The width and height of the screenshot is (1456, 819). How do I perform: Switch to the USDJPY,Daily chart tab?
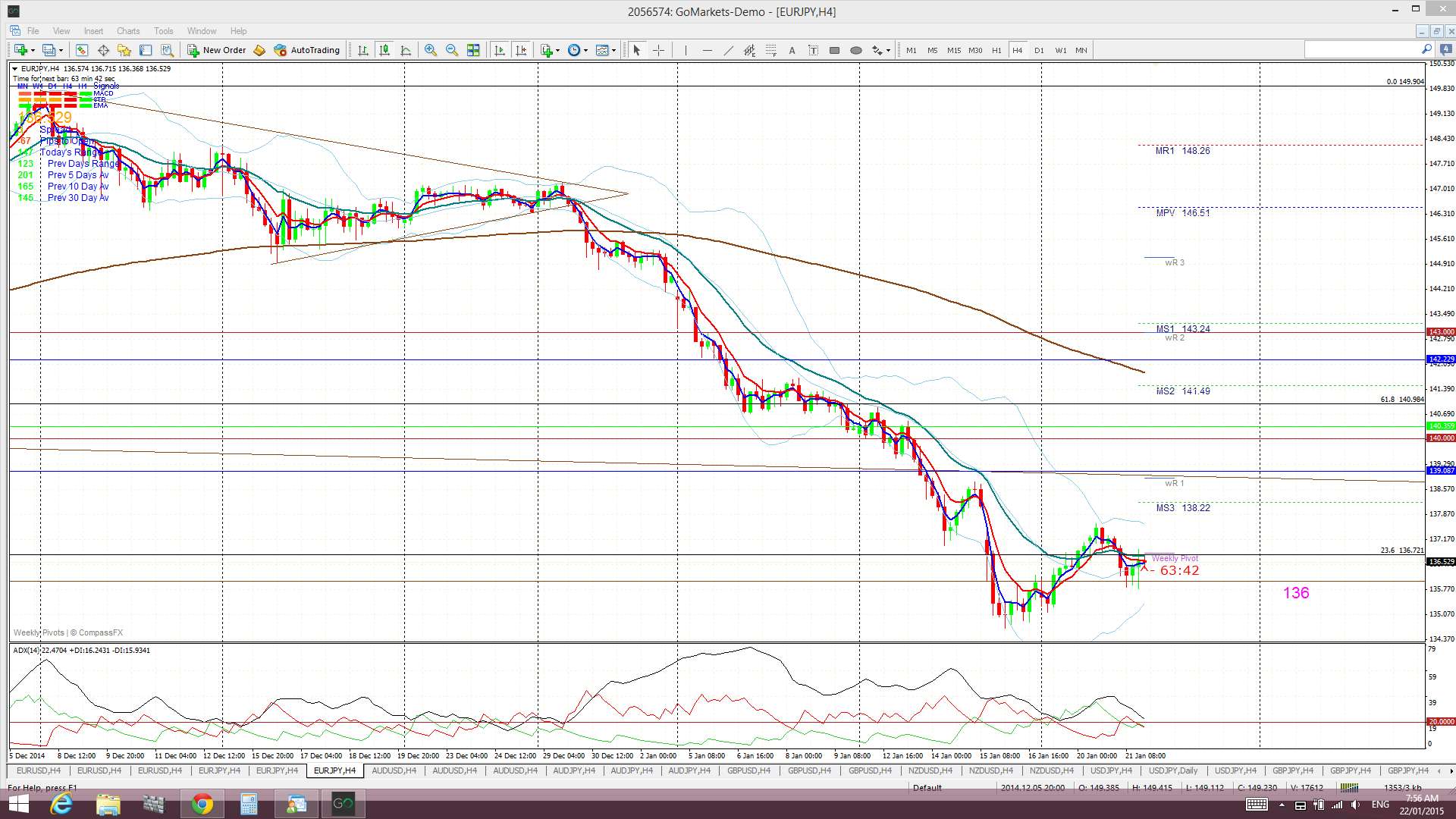1172,770
